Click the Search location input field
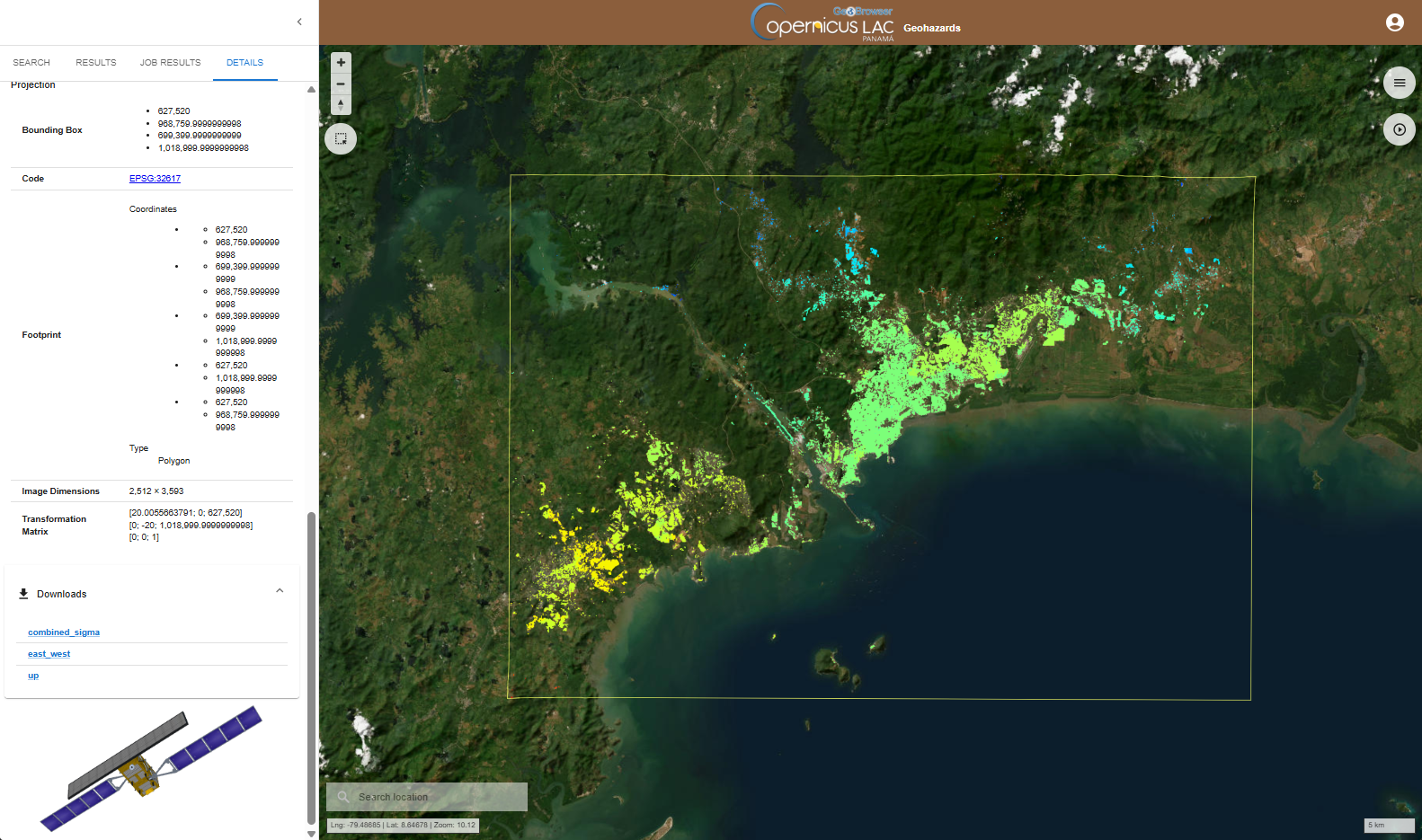Viewport: 1422px width, 840px height. 436,797
